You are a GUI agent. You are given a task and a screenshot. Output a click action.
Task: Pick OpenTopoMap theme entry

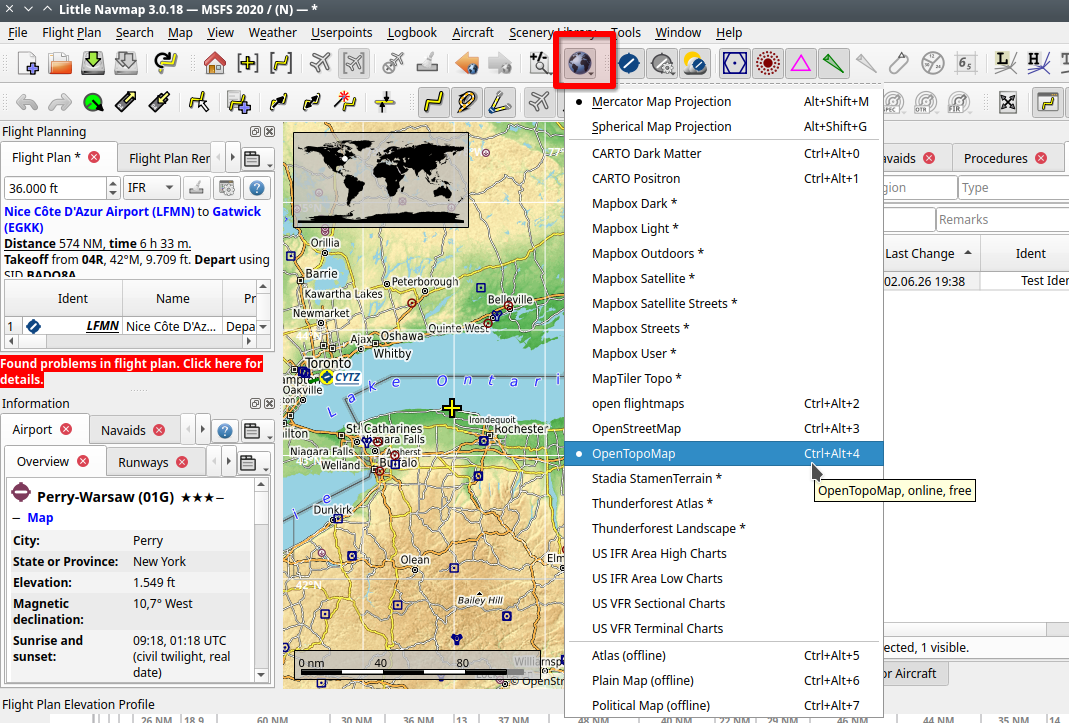click(724, 454)
